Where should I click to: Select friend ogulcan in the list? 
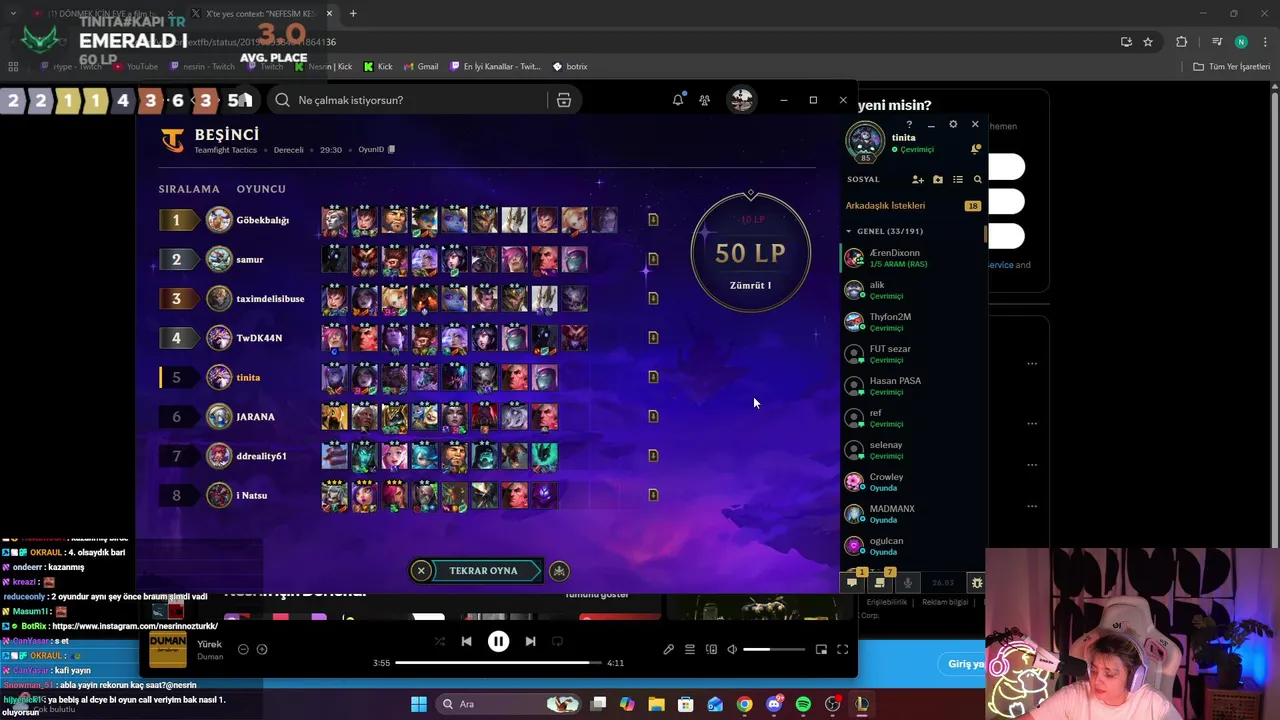coord(914,546)
